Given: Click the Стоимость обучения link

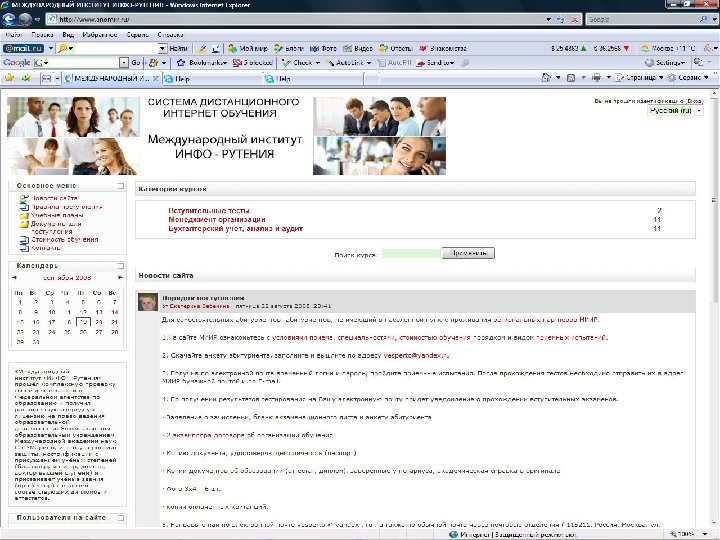Looking at the screenshot, I should click(x=65, y=240).
